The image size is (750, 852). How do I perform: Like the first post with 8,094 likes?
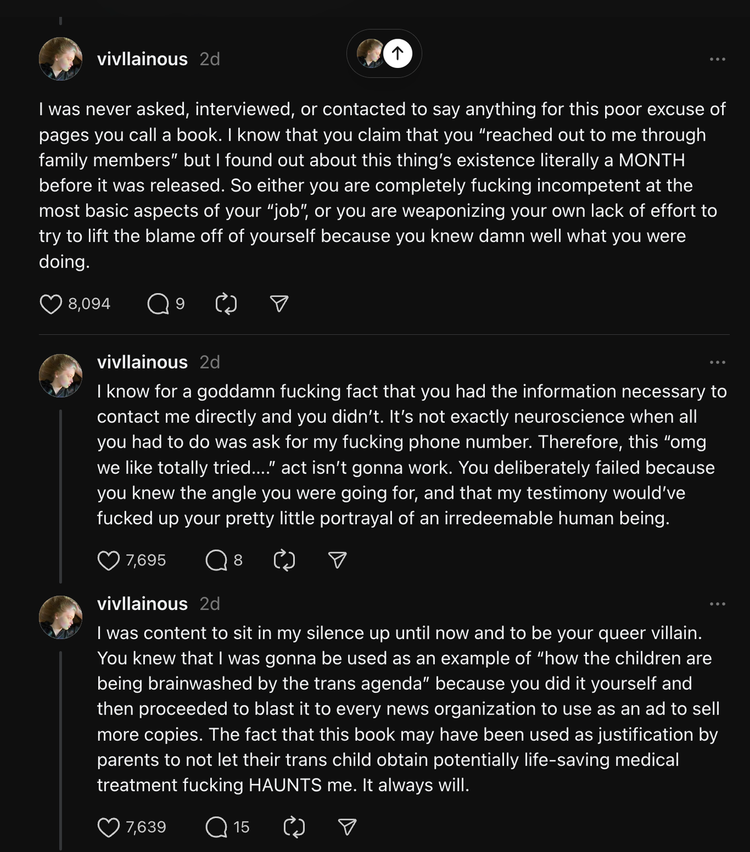tap(51, 304)
